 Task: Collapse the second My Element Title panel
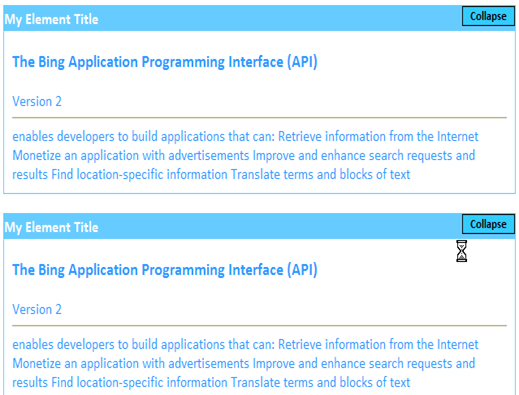[x=488, y=224]
